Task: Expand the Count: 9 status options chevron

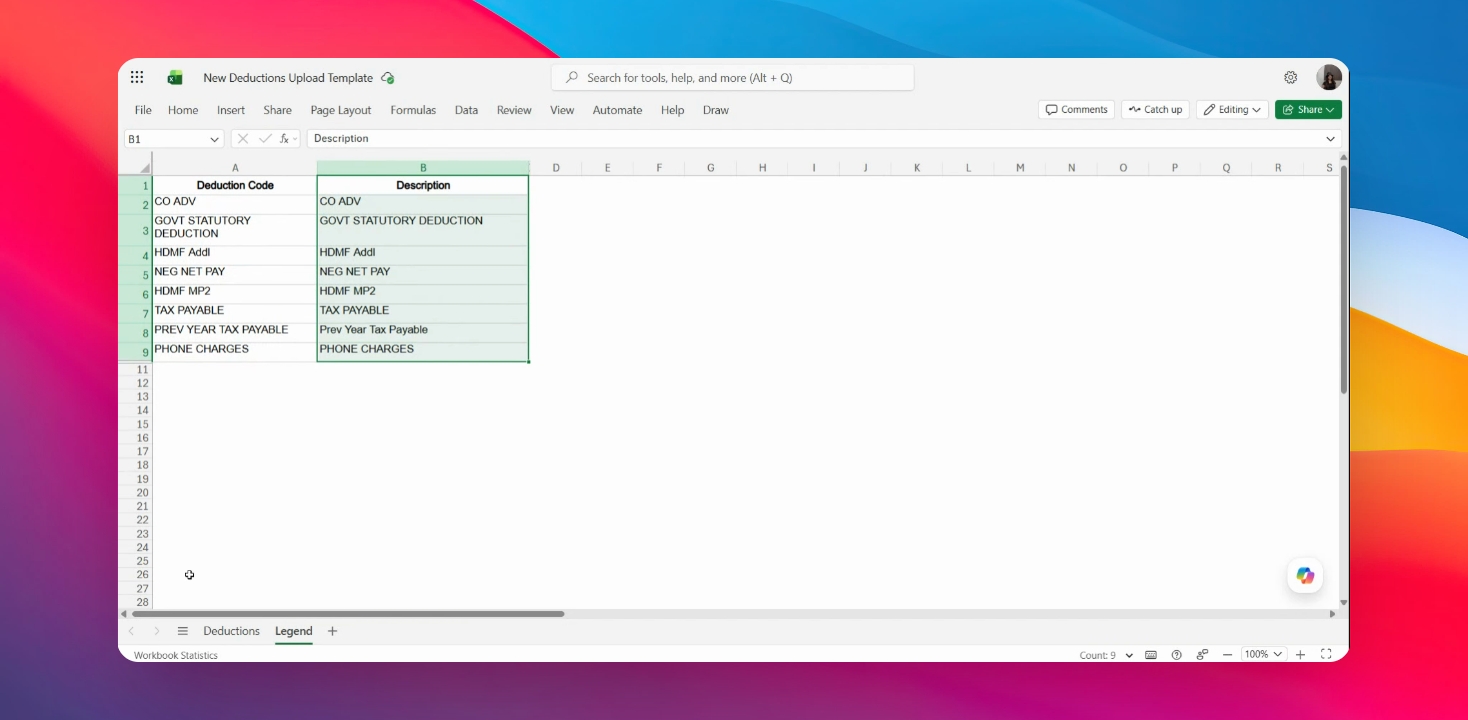Action: click(x=1129, y=656)
